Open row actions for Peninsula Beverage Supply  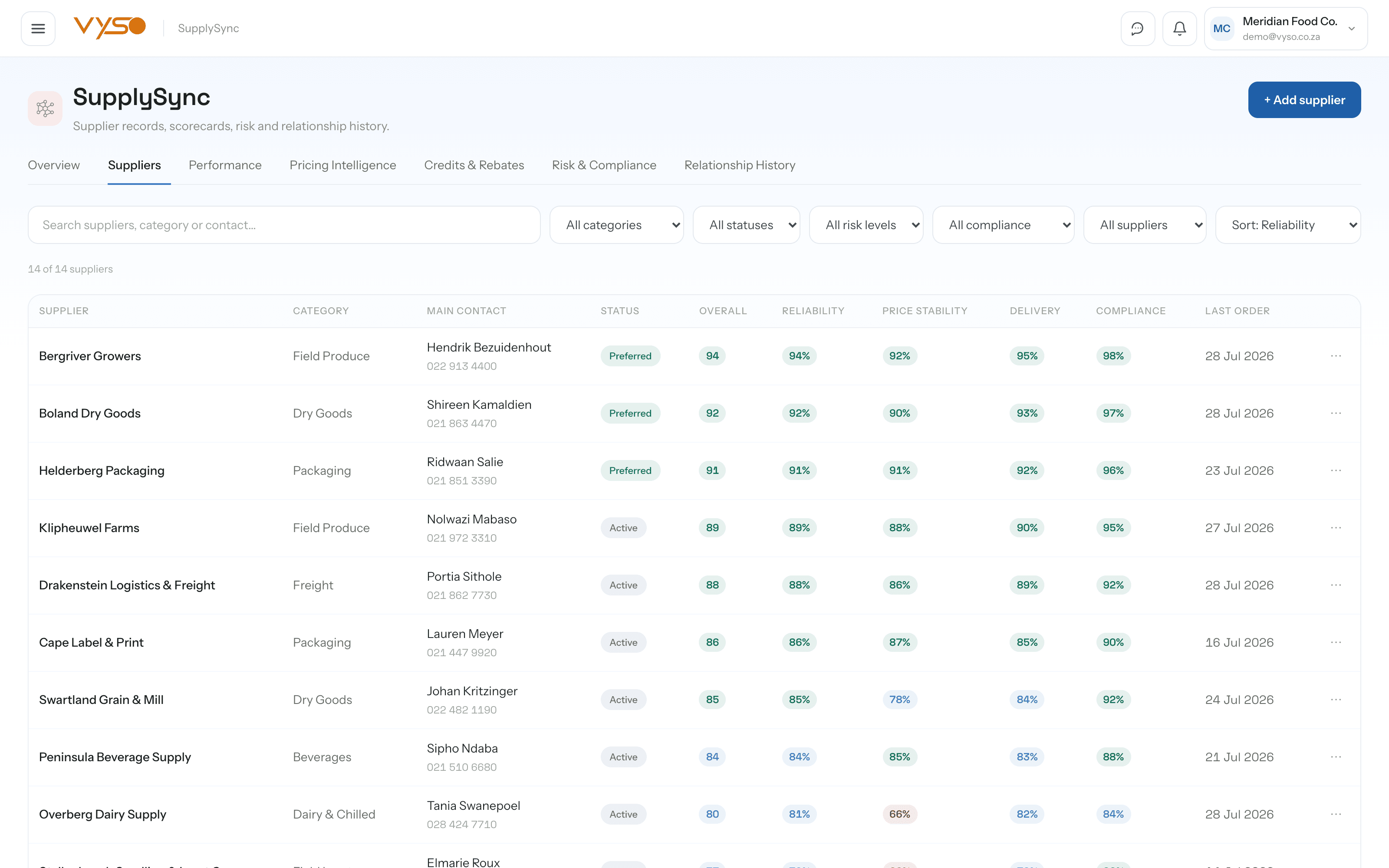[1336, 756]
